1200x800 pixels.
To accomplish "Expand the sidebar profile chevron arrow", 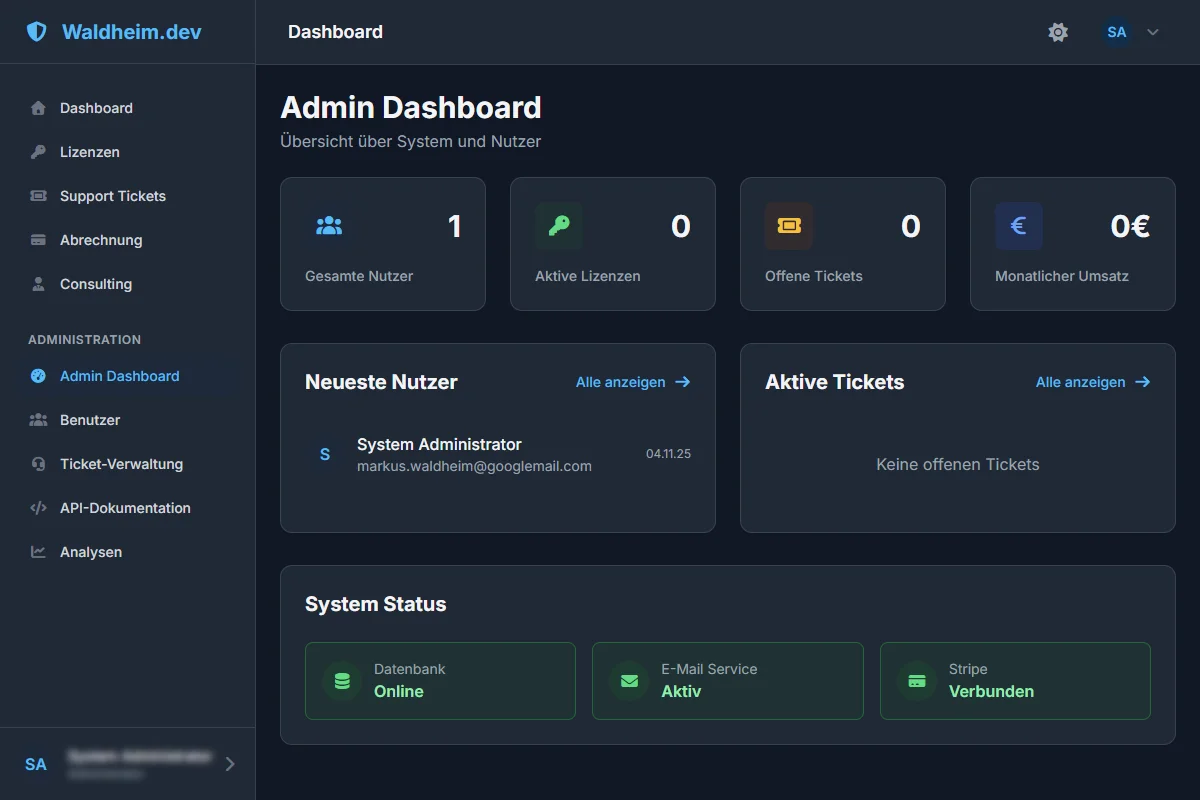I will click(230, 764).
